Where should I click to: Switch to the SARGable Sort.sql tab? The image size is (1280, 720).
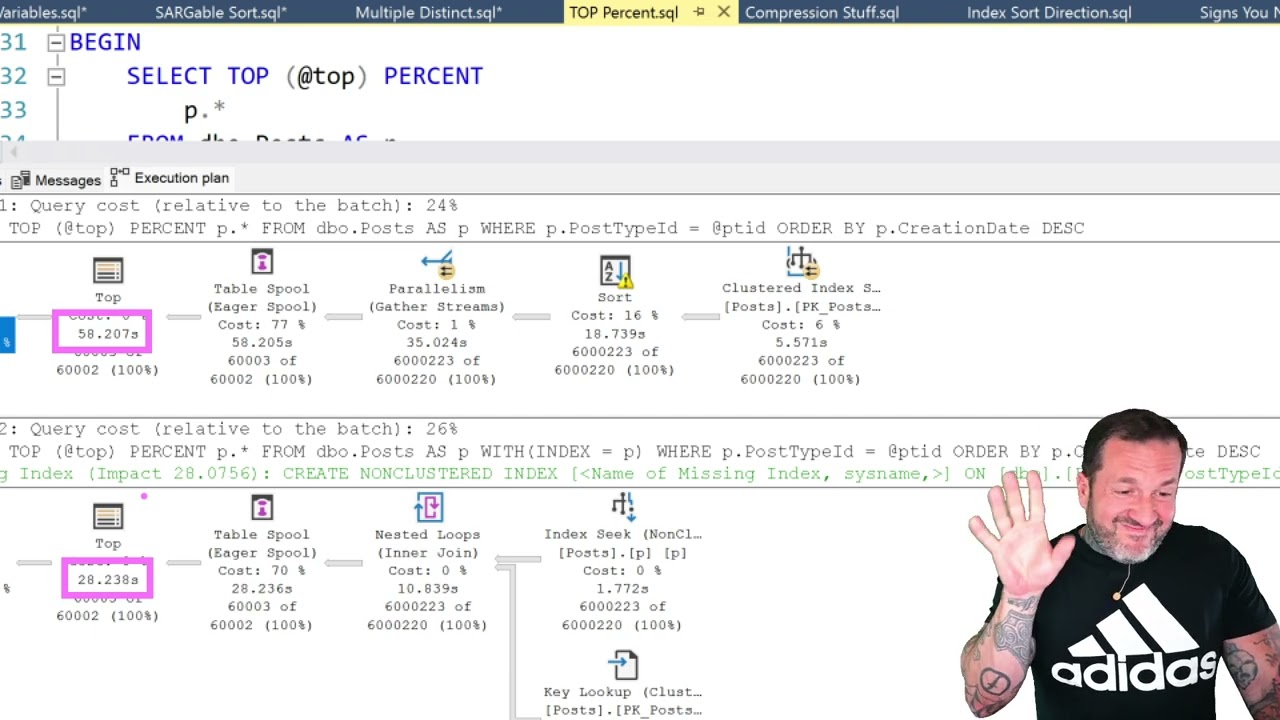pos(221,13)
